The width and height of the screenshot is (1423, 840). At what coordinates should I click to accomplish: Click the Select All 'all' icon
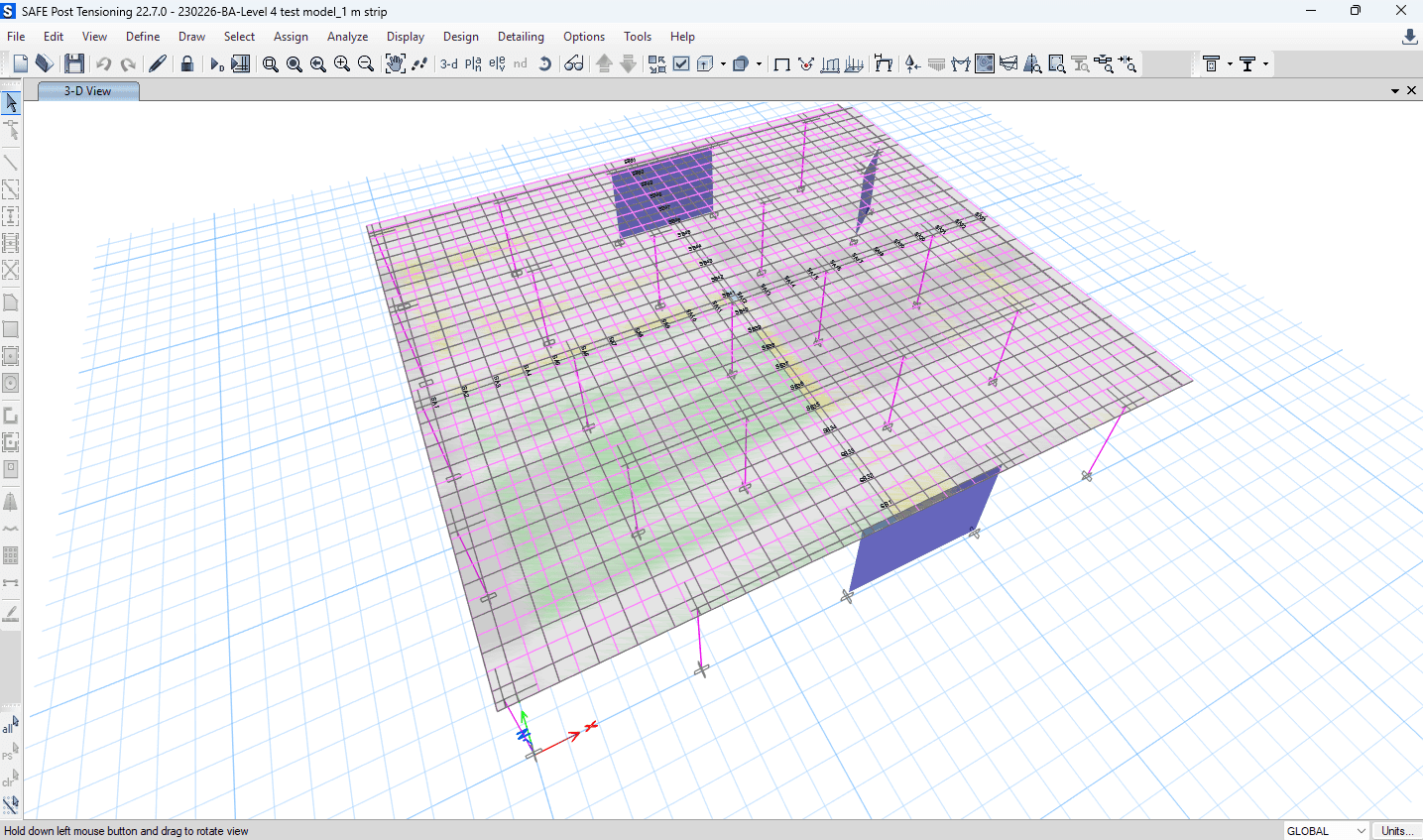(11, 726)
